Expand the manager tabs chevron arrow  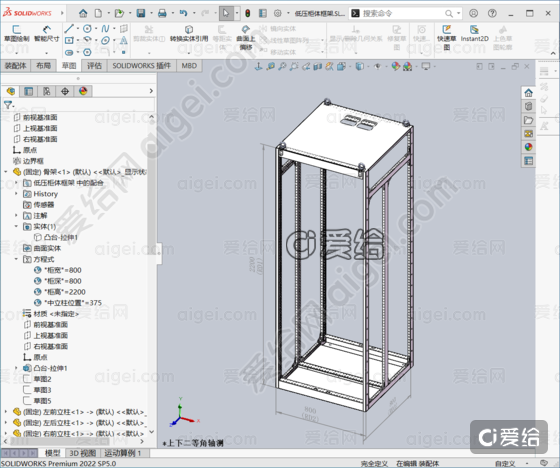coord(151,91)
